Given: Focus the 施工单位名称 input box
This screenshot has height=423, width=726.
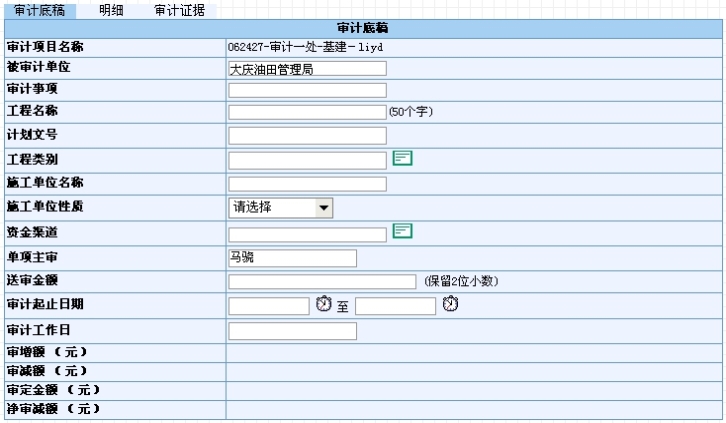Looking at the screenshot, I should tap(307, 183).
